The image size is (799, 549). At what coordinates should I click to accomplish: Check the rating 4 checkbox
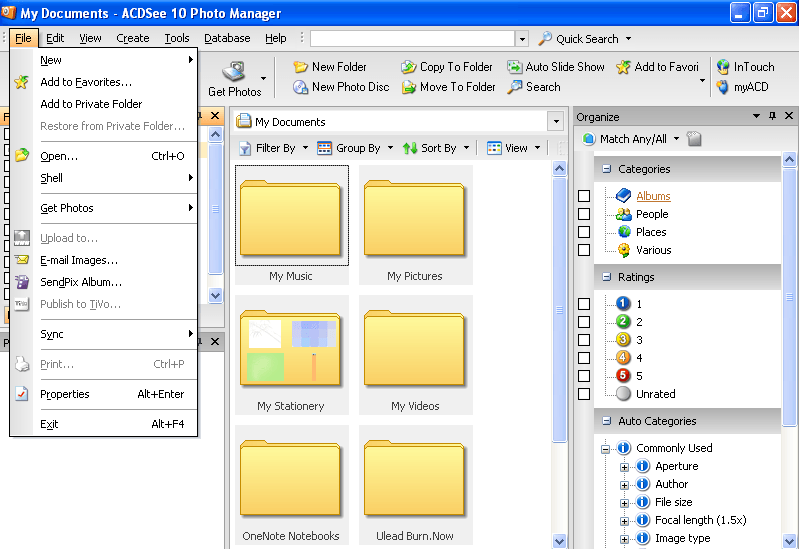click(584, 358)
